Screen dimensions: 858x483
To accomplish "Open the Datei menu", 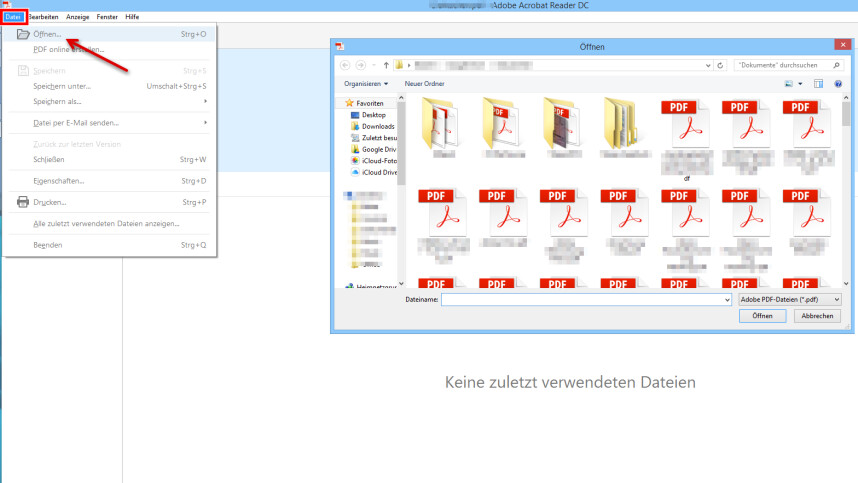I will 13,17.
